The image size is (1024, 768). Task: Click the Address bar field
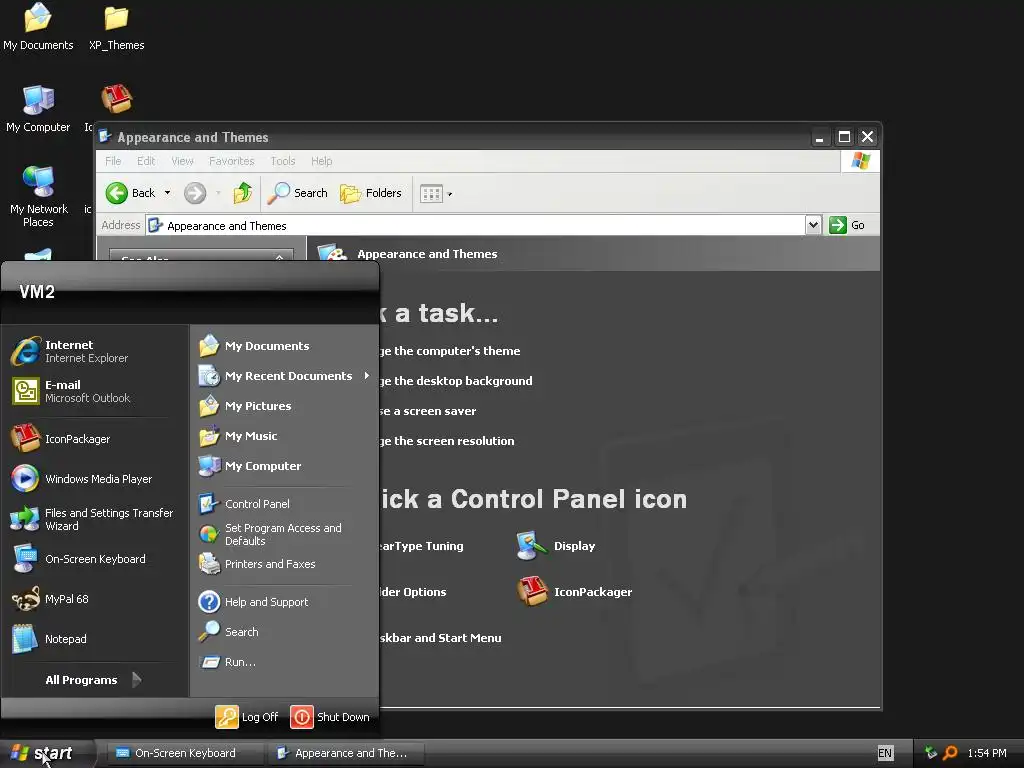click(475, 225)
